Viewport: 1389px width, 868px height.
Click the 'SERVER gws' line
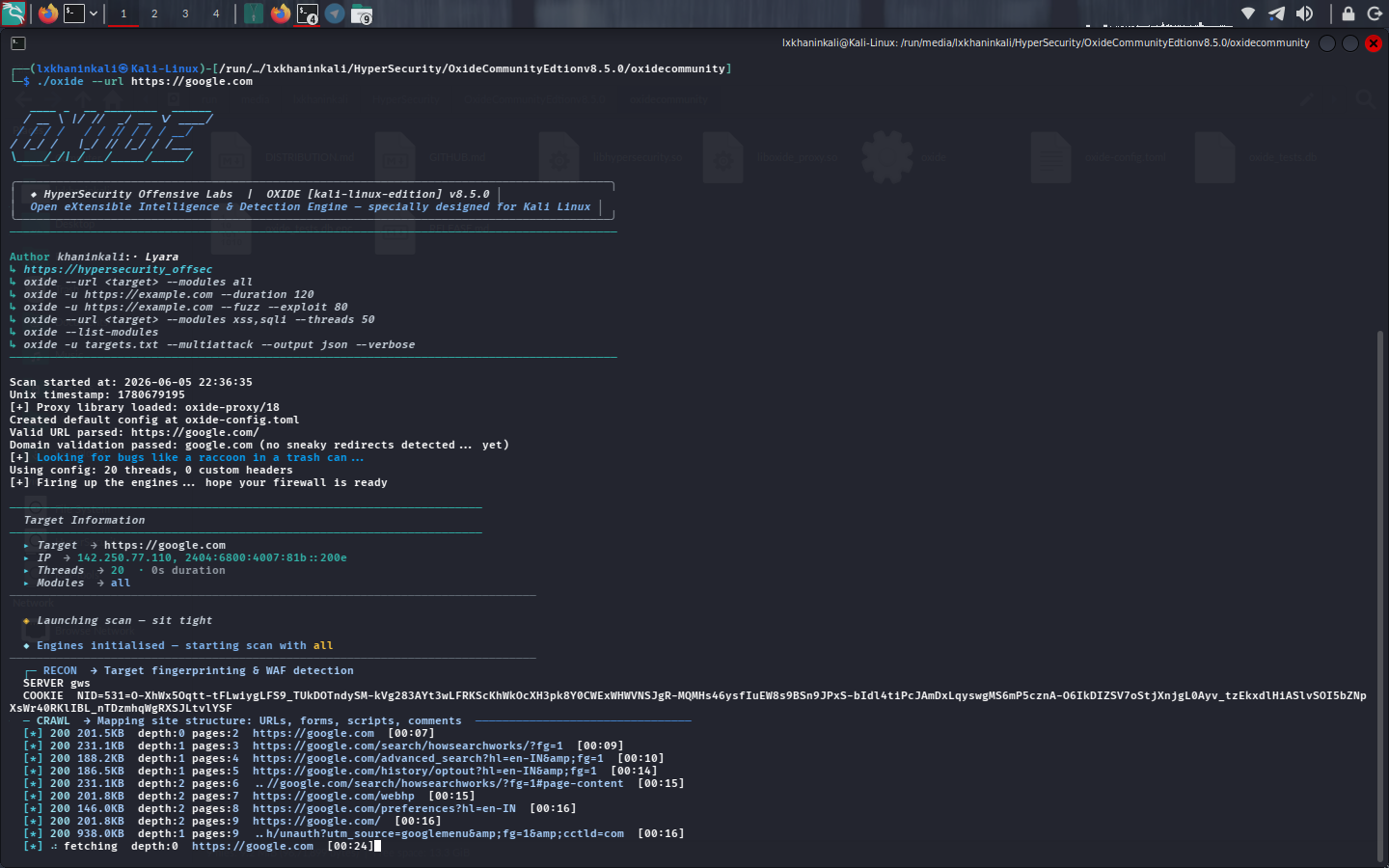pos(57,684)
